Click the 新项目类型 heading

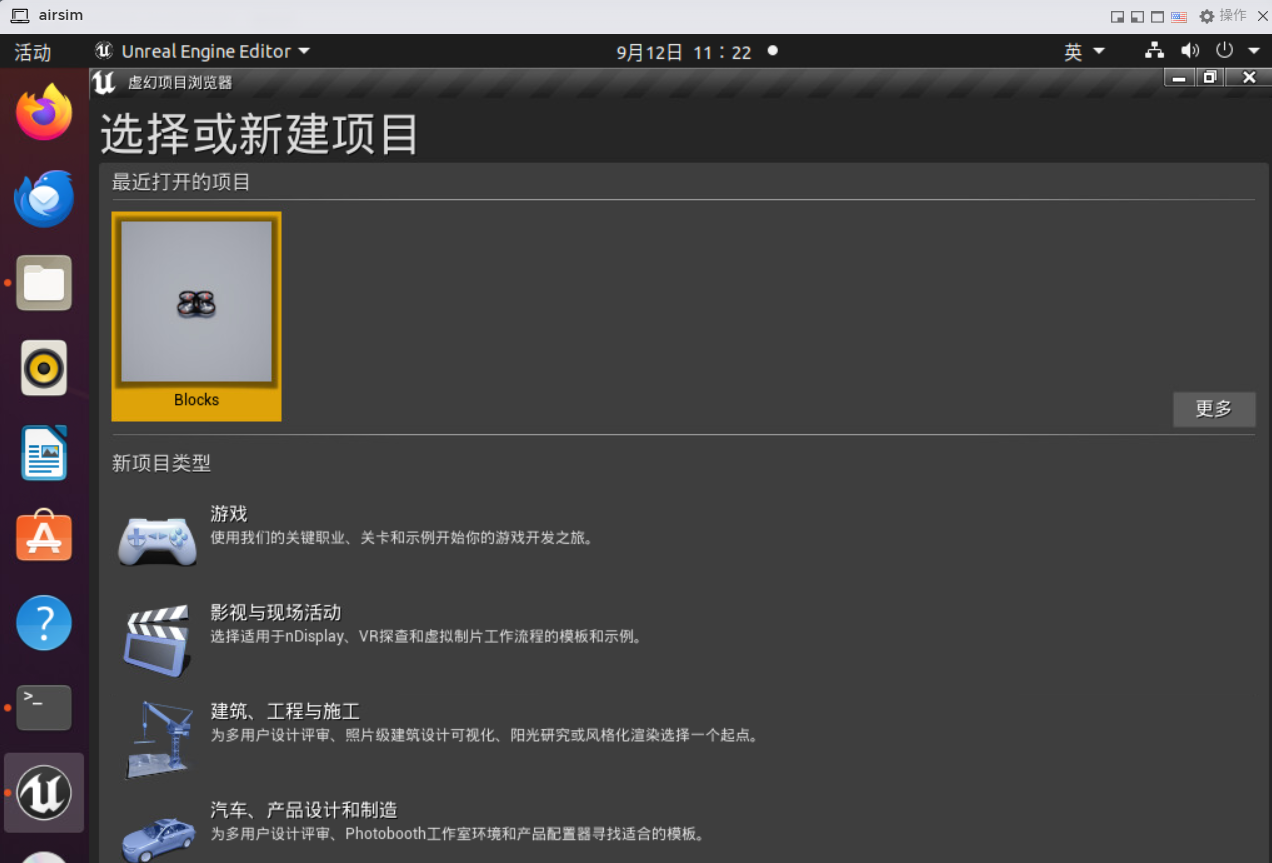(x=162, y=463)
